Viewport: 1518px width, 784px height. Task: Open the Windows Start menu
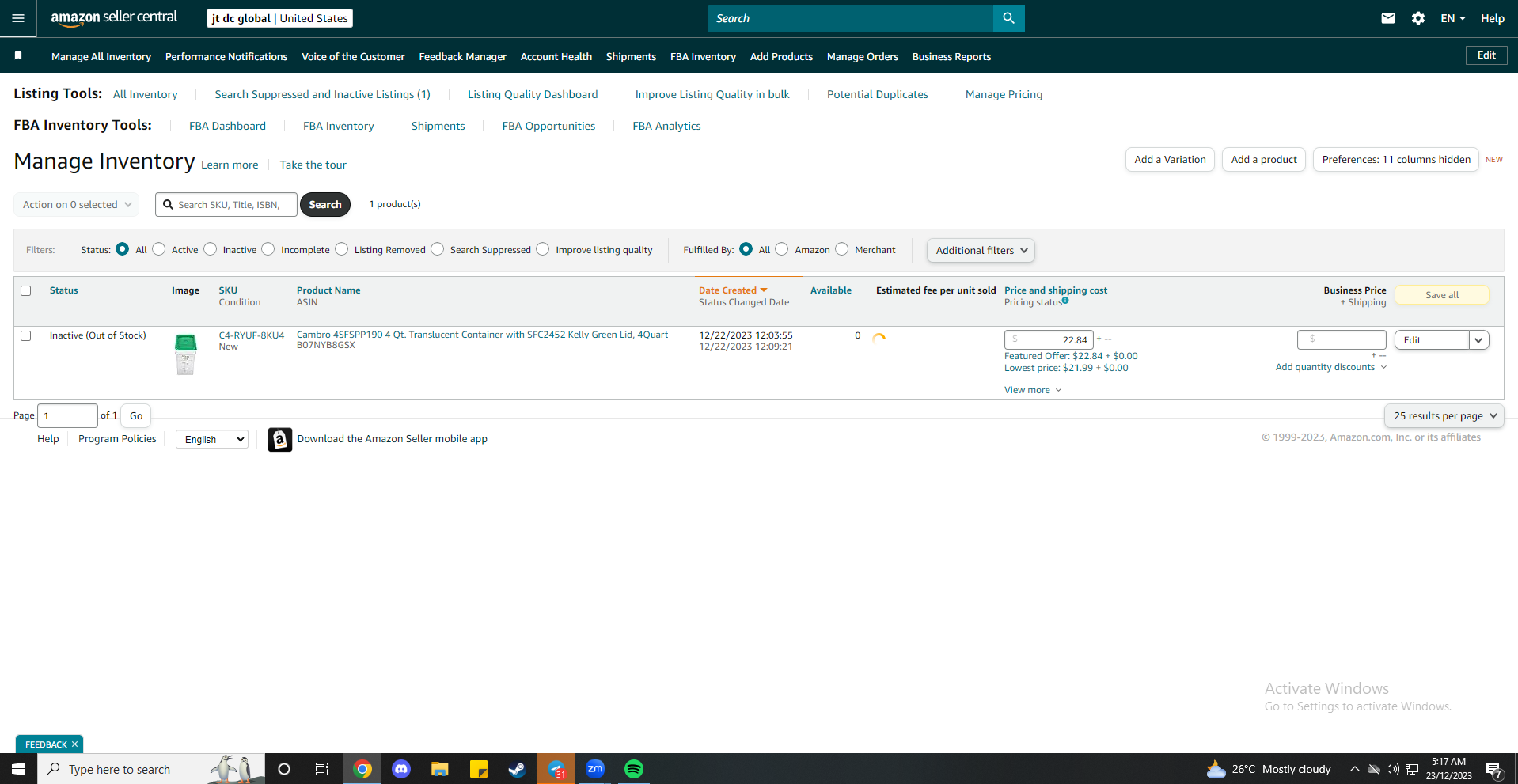pyautogui.click(x=18, y=769)
